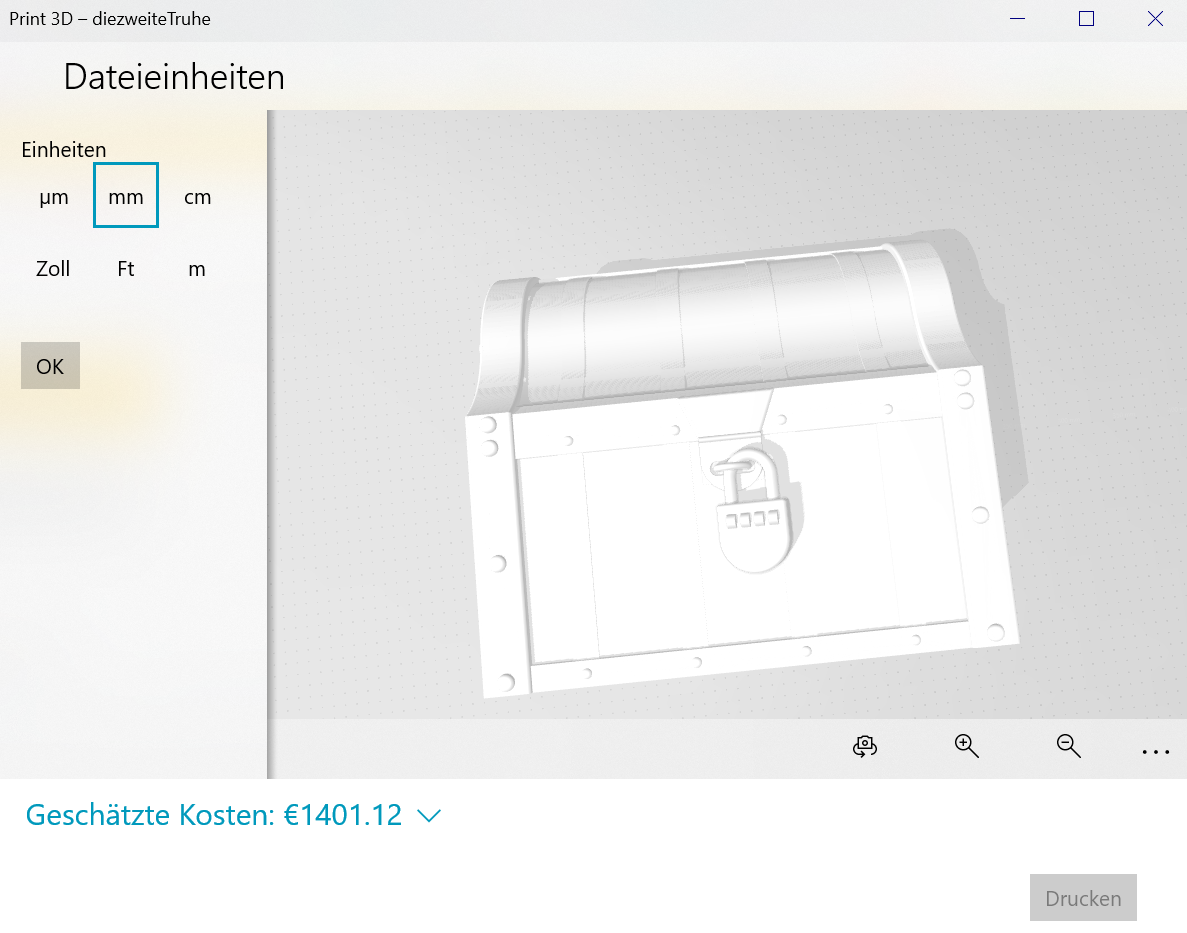Expand the cost details chevron
Image resolution: width=1187 pixels, height=933 pixels.
pyautogui.click(x=429, y=816)
